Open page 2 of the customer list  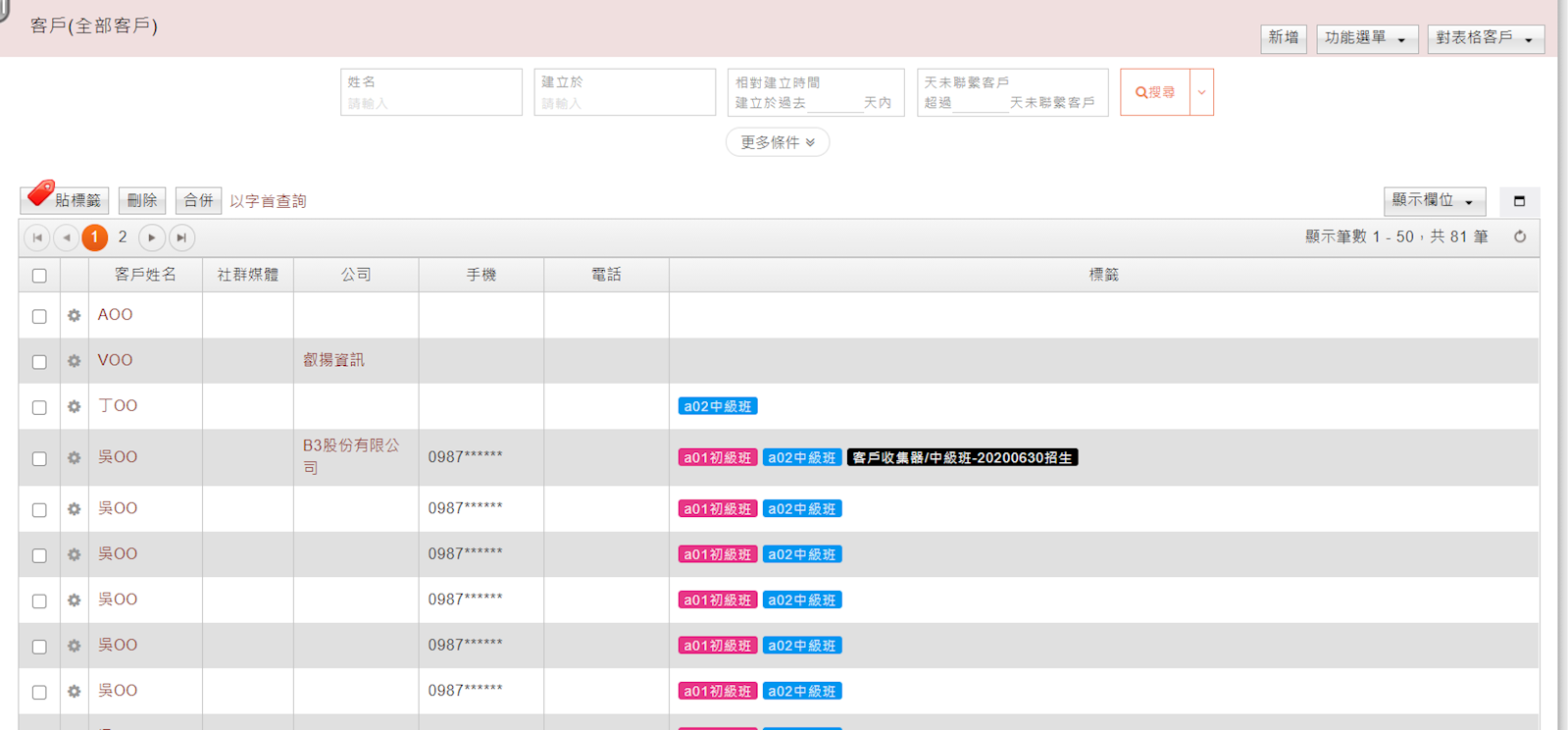click(x=123, y=237)
